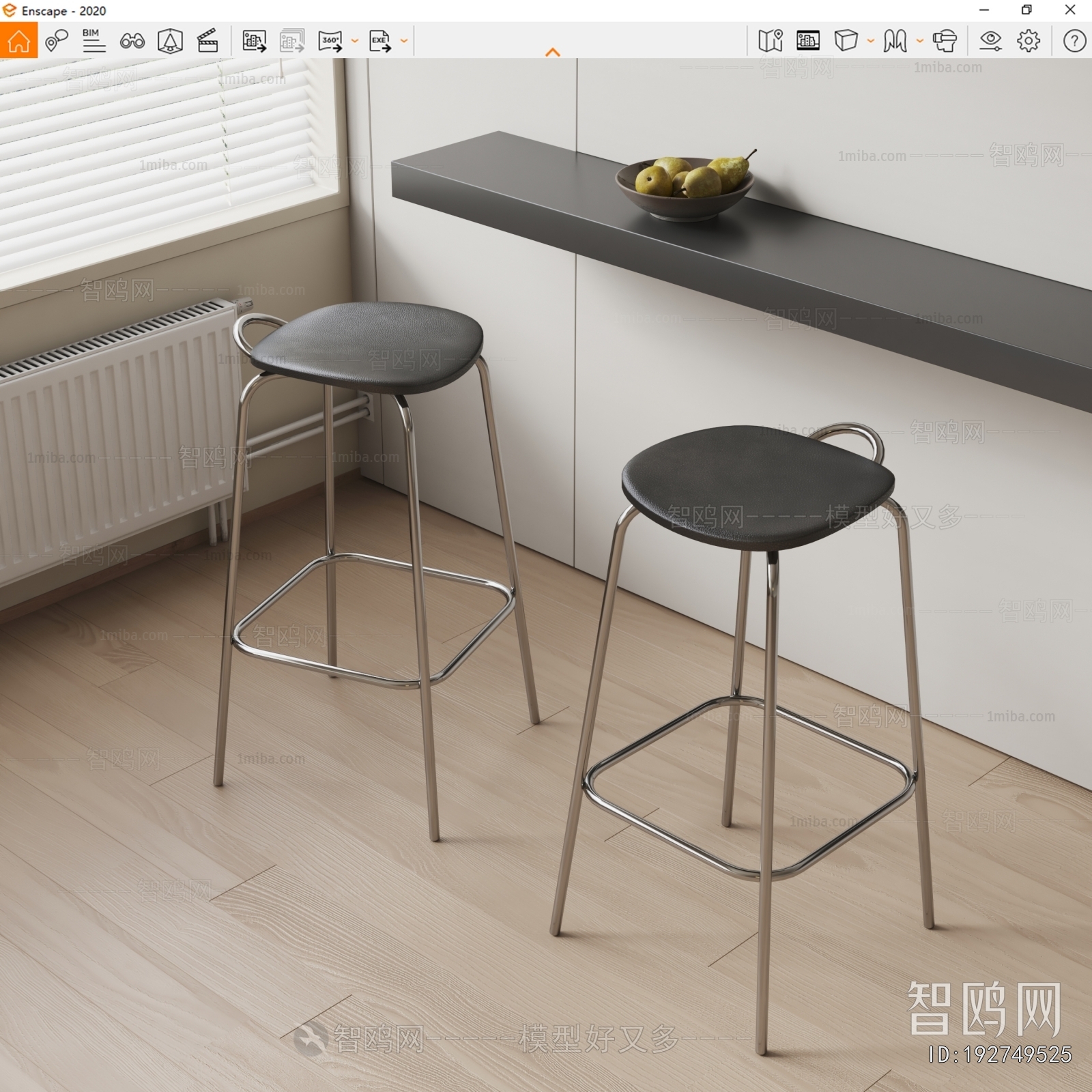Restore down the Enscape window
Image resolution: width=1092 pixels, height=1092 pixels.
pos(1026,10)
